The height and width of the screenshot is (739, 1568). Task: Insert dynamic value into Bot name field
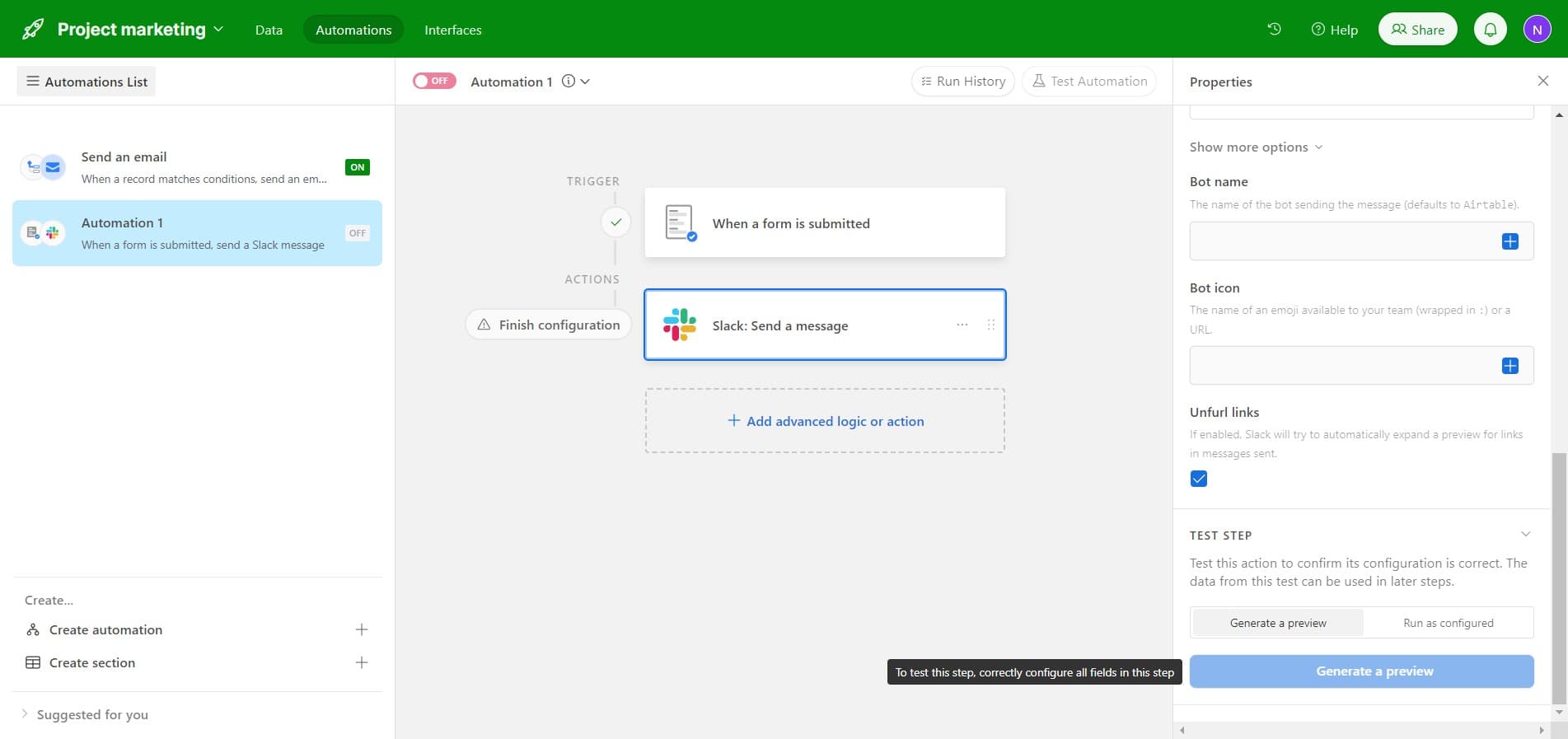point(1509,241)
